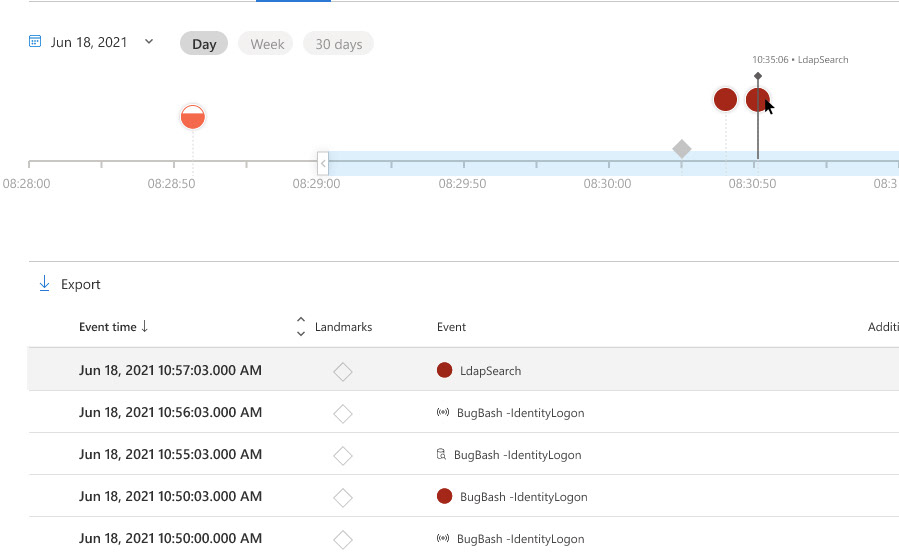Expand the Jun 18, 2021 date dropdown
Screen dimensions: 899x558
[x=149, y=41]
